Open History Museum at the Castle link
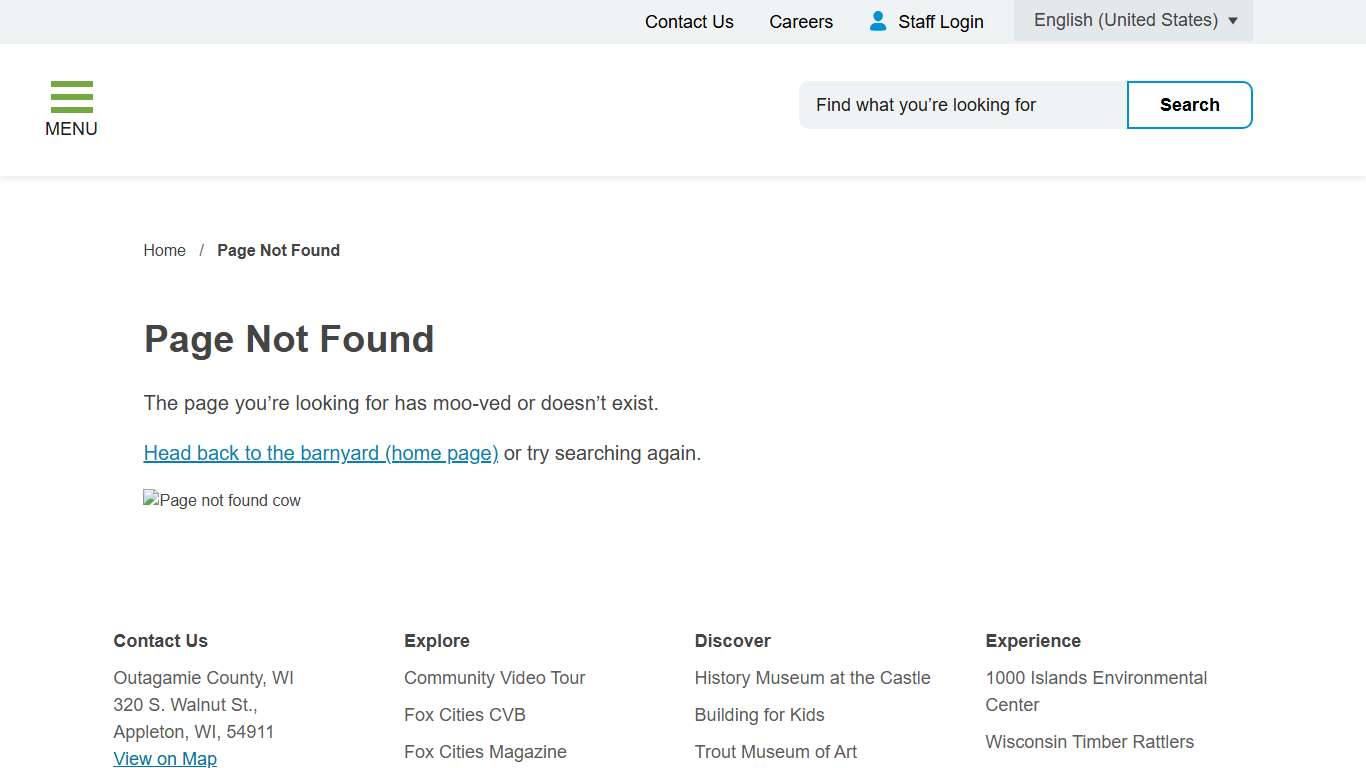The height and width of the screenshot is (768, 1366). pyautogui.click(x=812, y=677)
